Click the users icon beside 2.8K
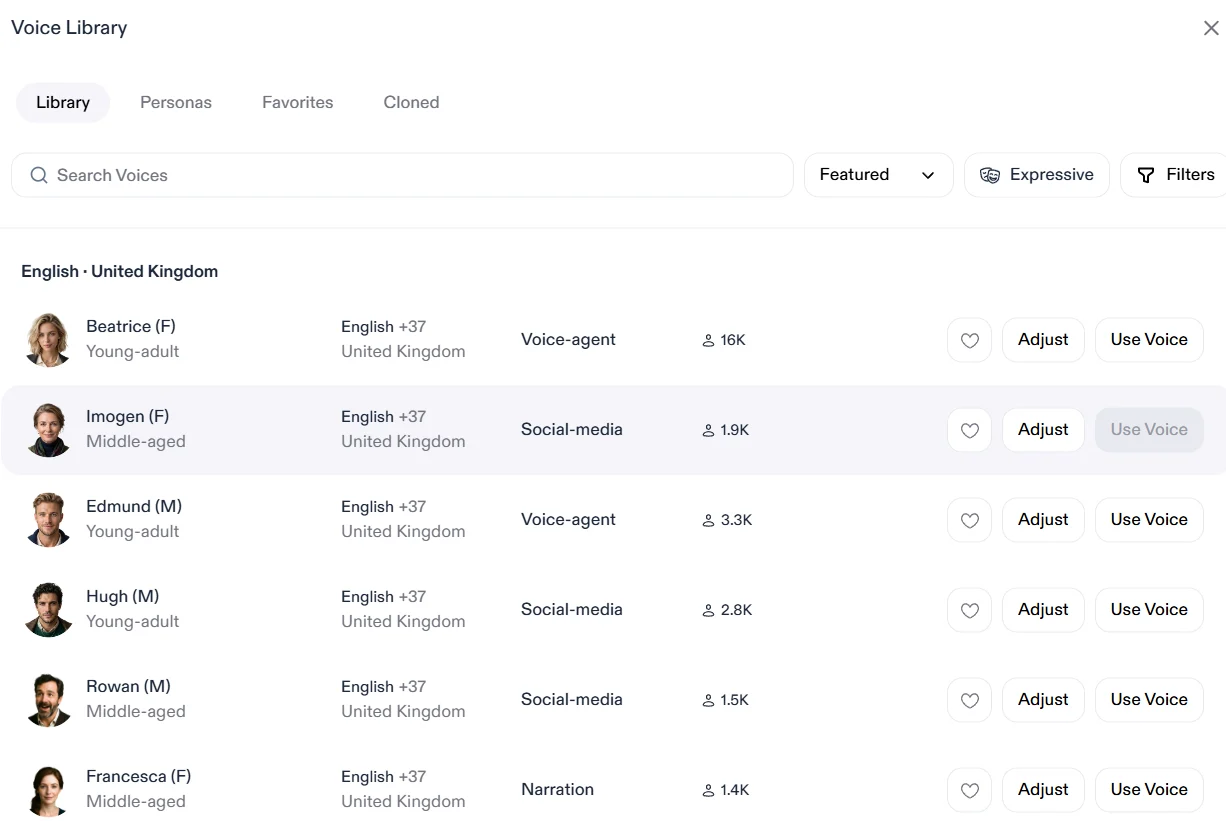Viewport: 1226px width, 821px height. [709, 610]
